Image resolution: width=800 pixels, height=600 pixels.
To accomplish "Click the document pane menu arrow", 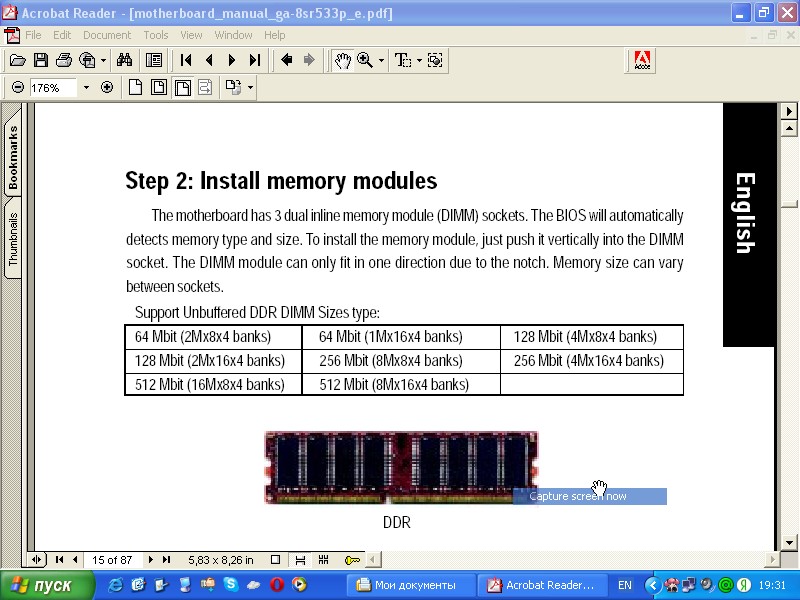I will pos(789,111).
